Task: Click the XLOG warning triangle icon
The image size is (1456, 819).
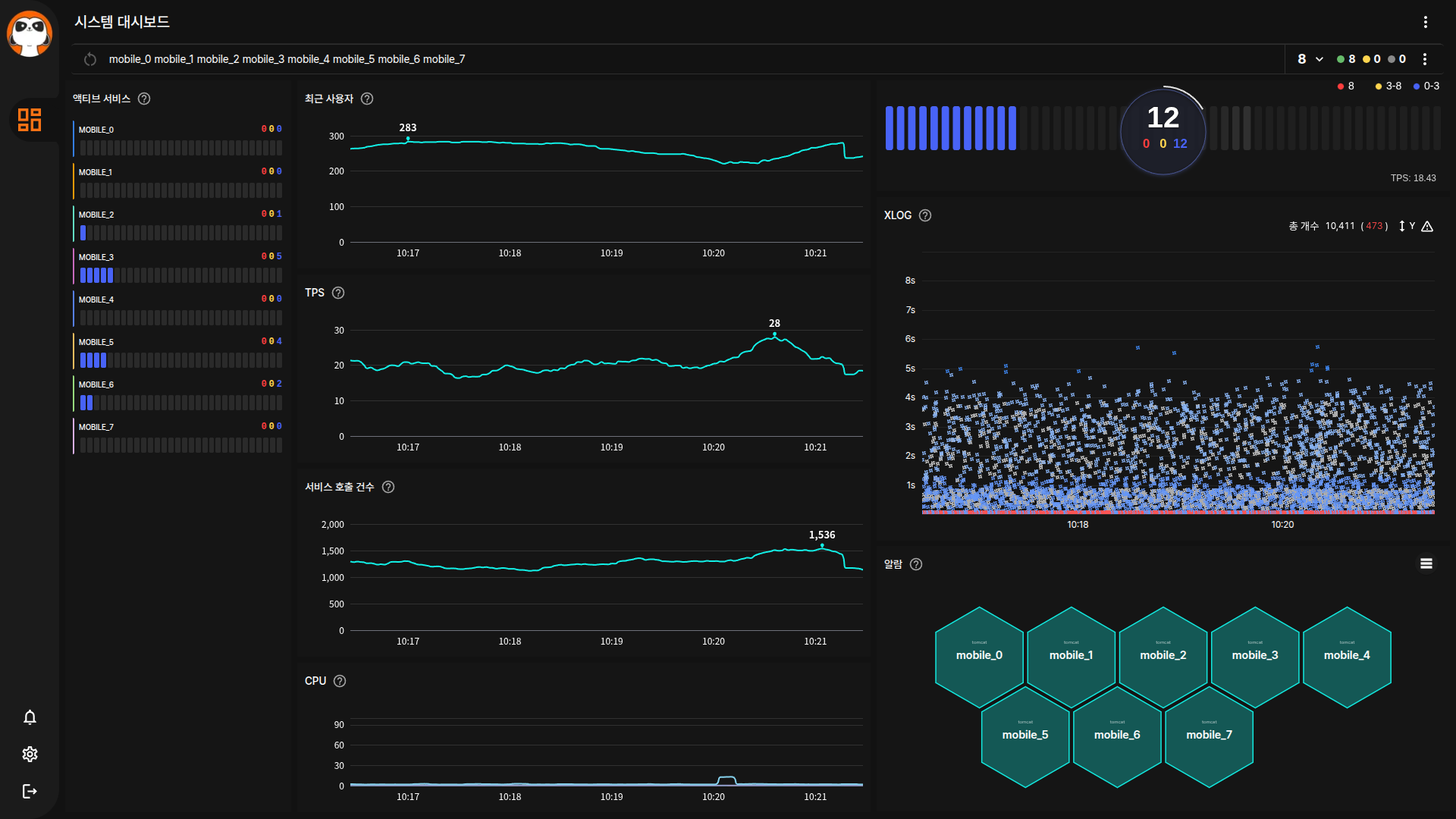Action: (1427, 226)
